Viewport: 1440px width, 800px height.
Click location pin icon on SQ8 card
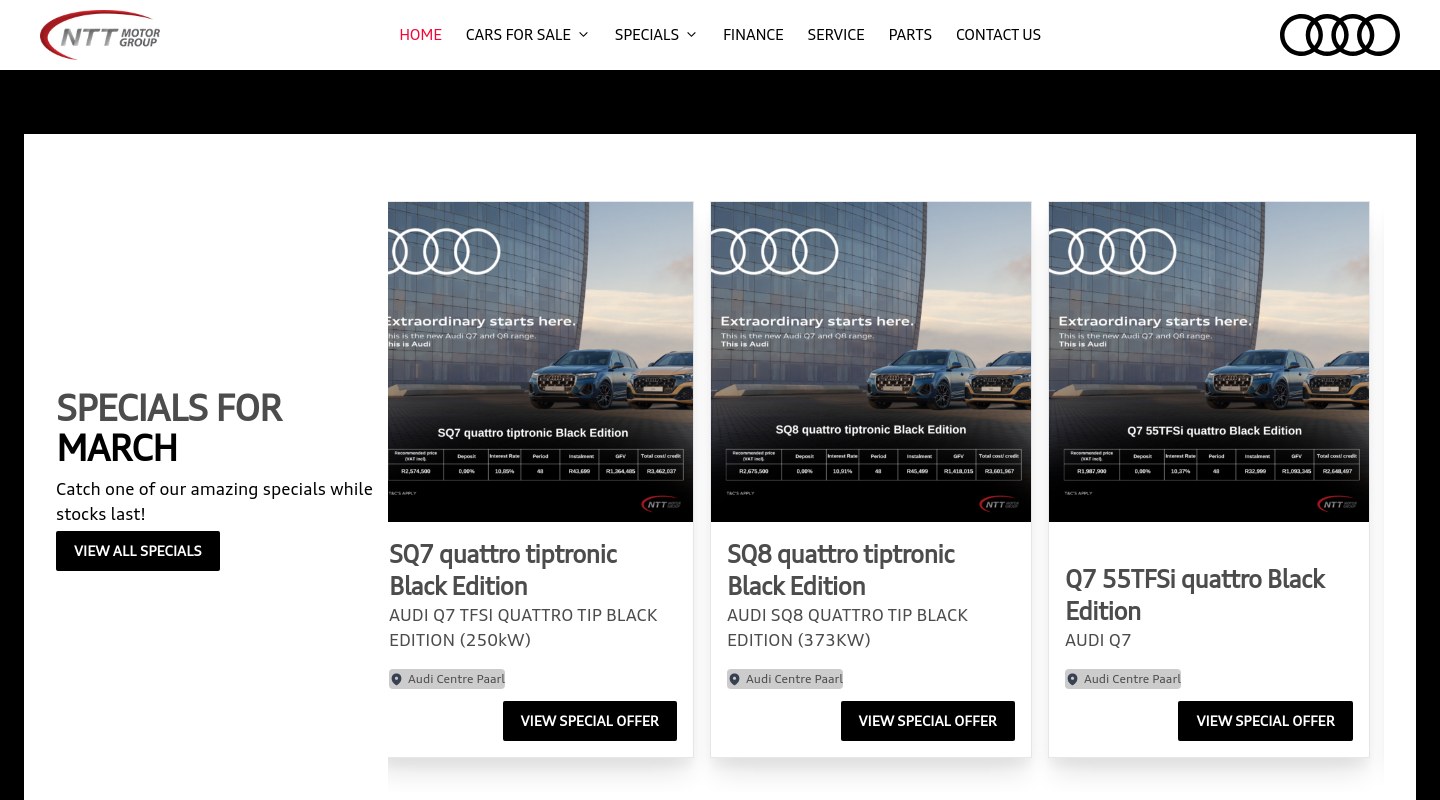click(734, 679)
